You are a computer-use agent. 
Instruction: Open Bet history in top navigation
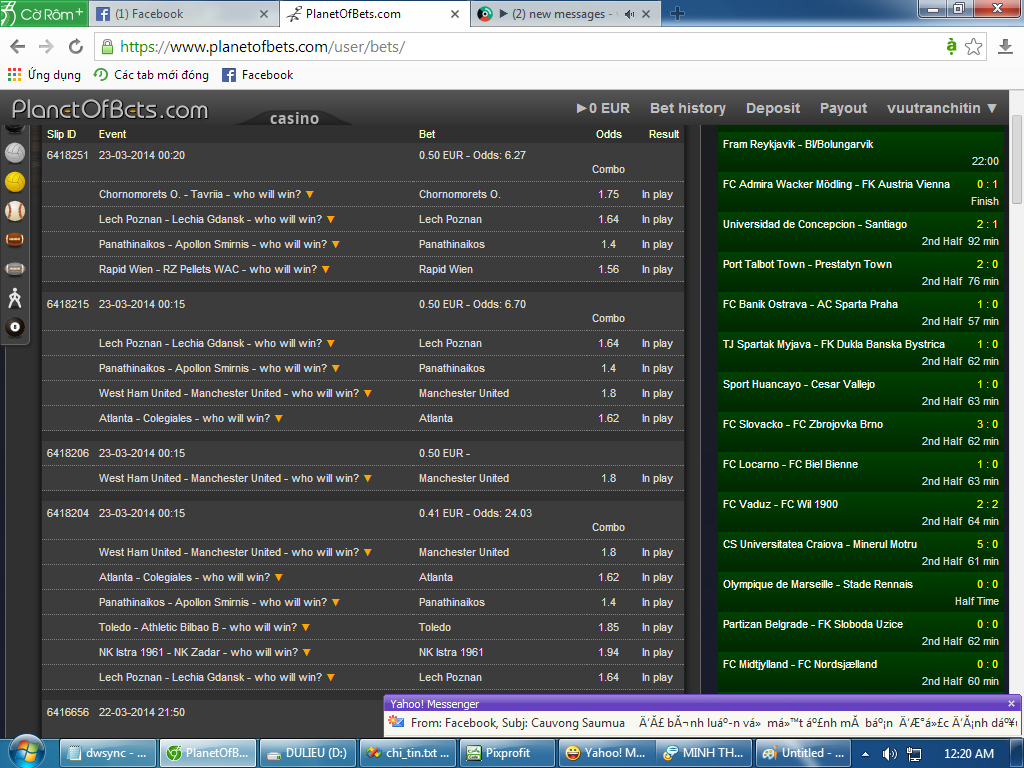click(688, 108)
